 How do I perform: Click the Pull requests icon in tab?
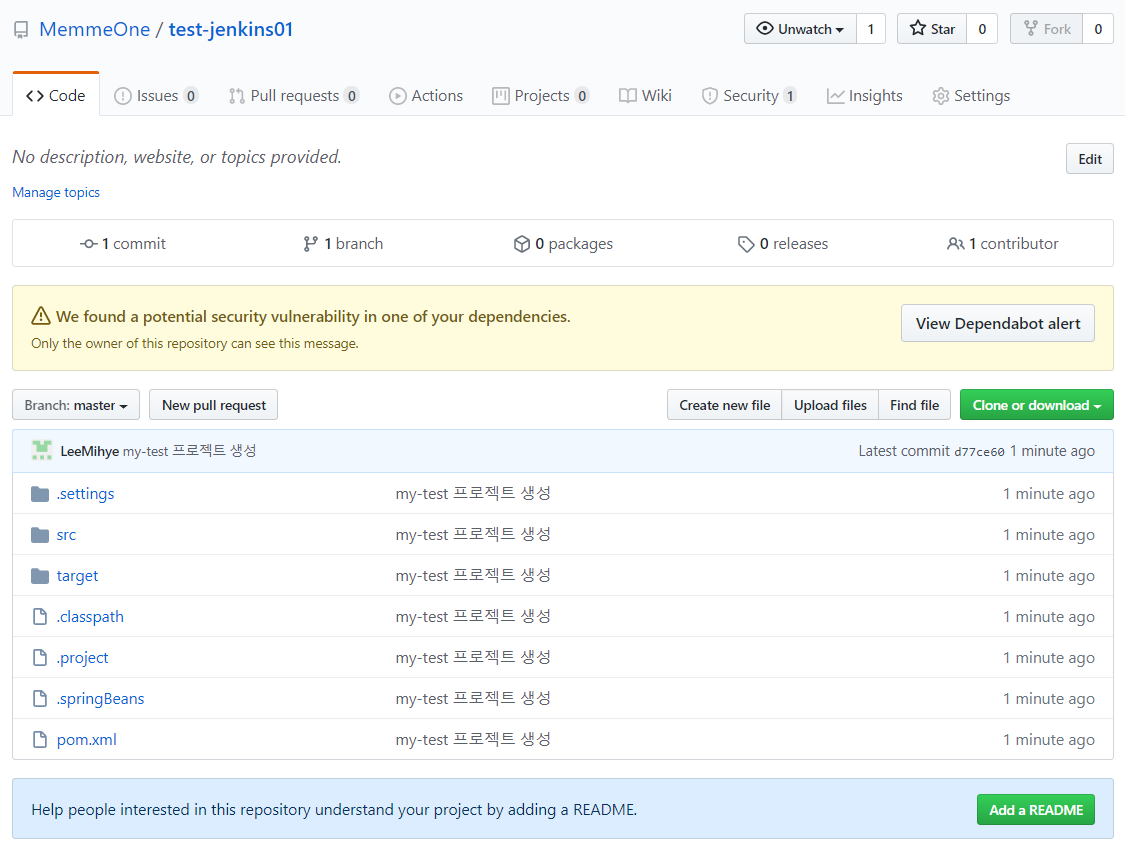237,96
